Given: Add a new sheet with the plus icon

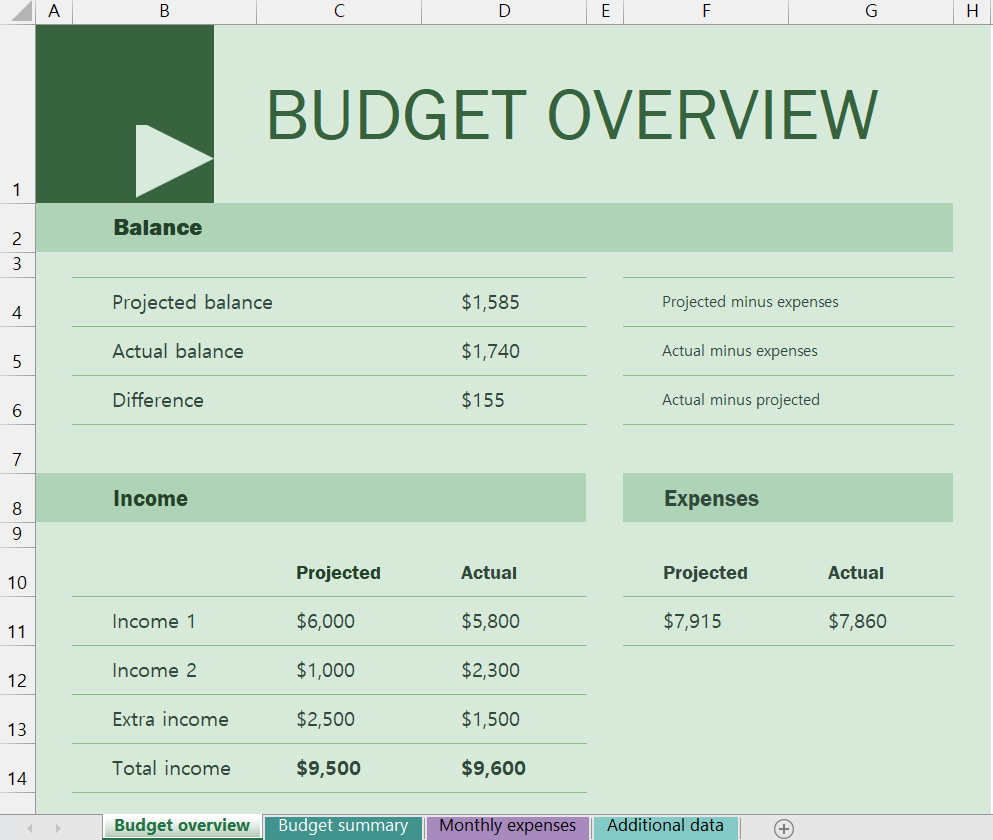Looking at the screenshot, I should tap(783, 828).
